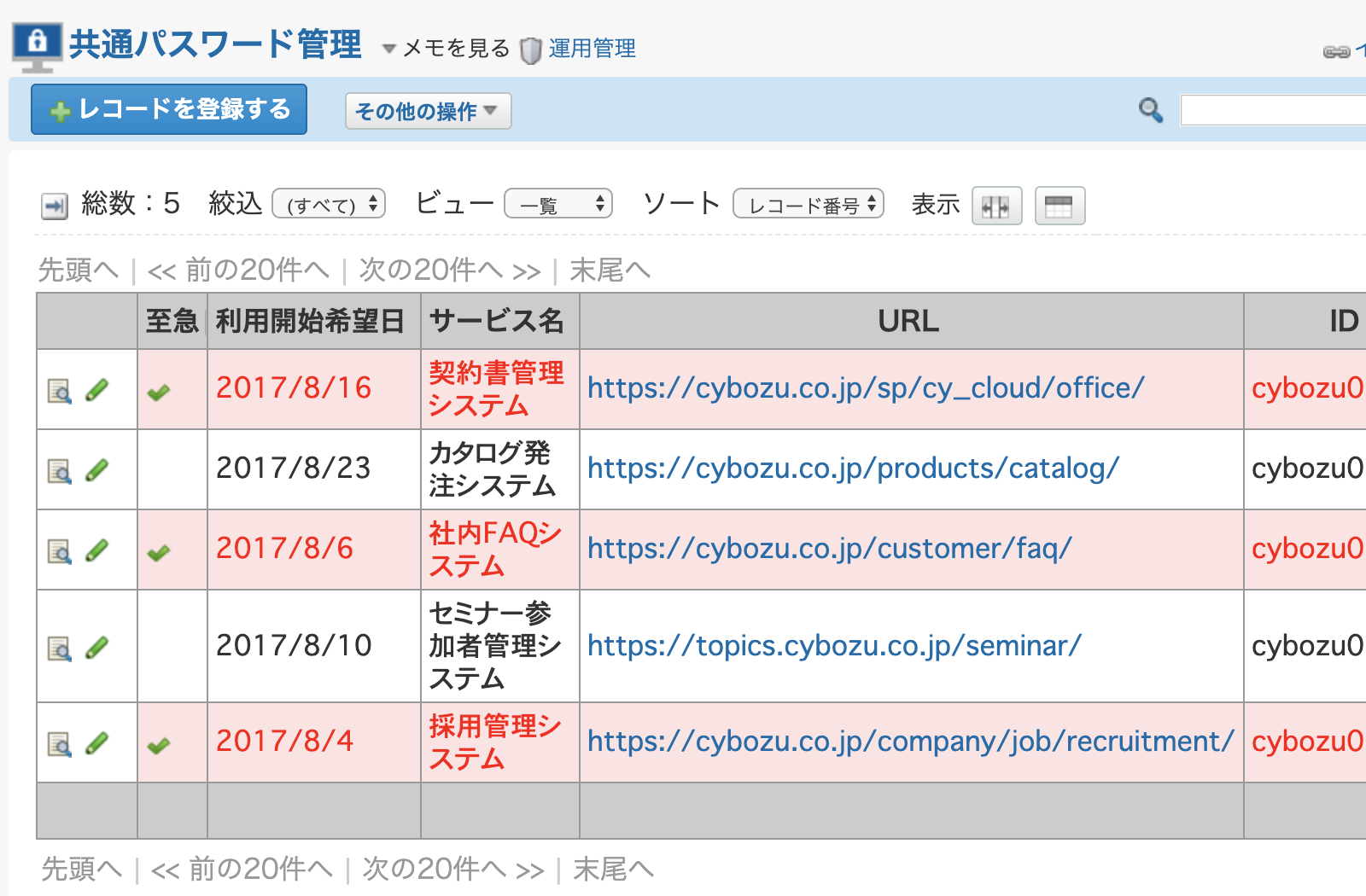View details of セミナー参加者管理システム record
The height and width of the screenshot is (896, 1366).
click(59, 649)
